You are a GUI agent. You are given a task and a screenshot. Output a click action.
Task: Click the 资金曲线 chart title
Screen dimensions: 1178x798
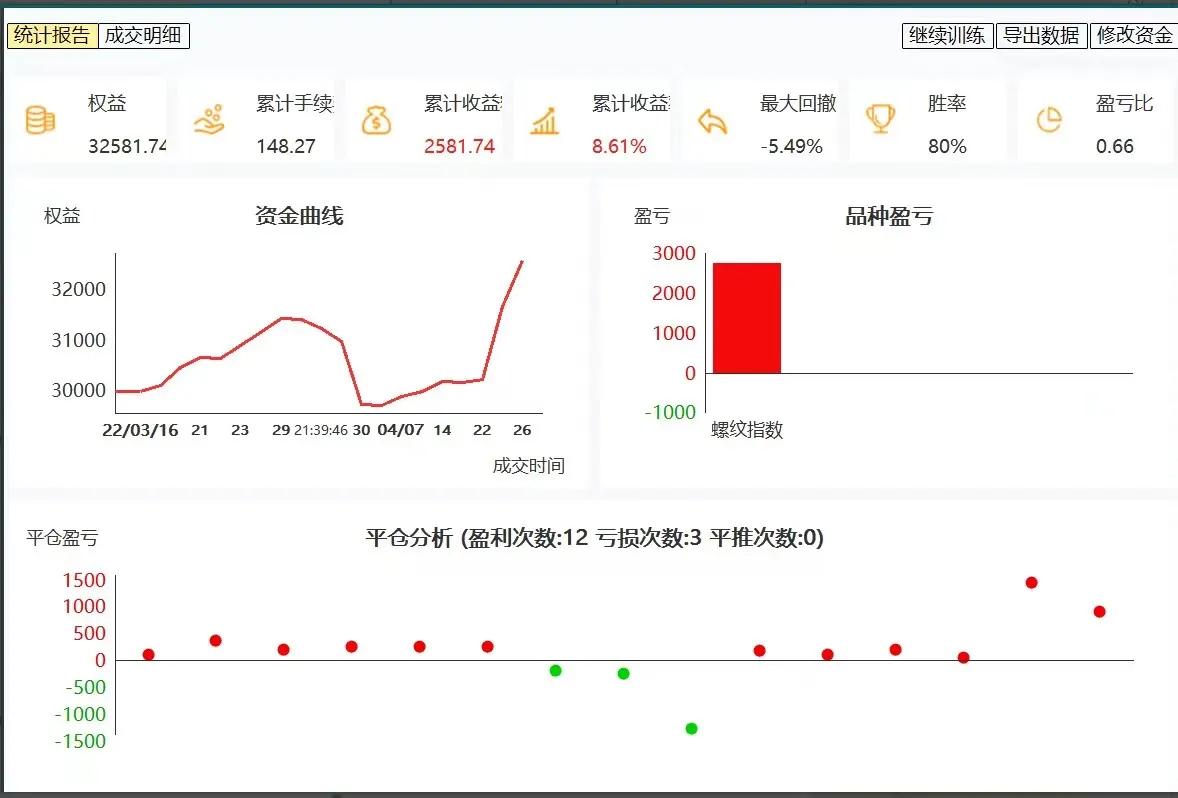(x=300, y=216)
